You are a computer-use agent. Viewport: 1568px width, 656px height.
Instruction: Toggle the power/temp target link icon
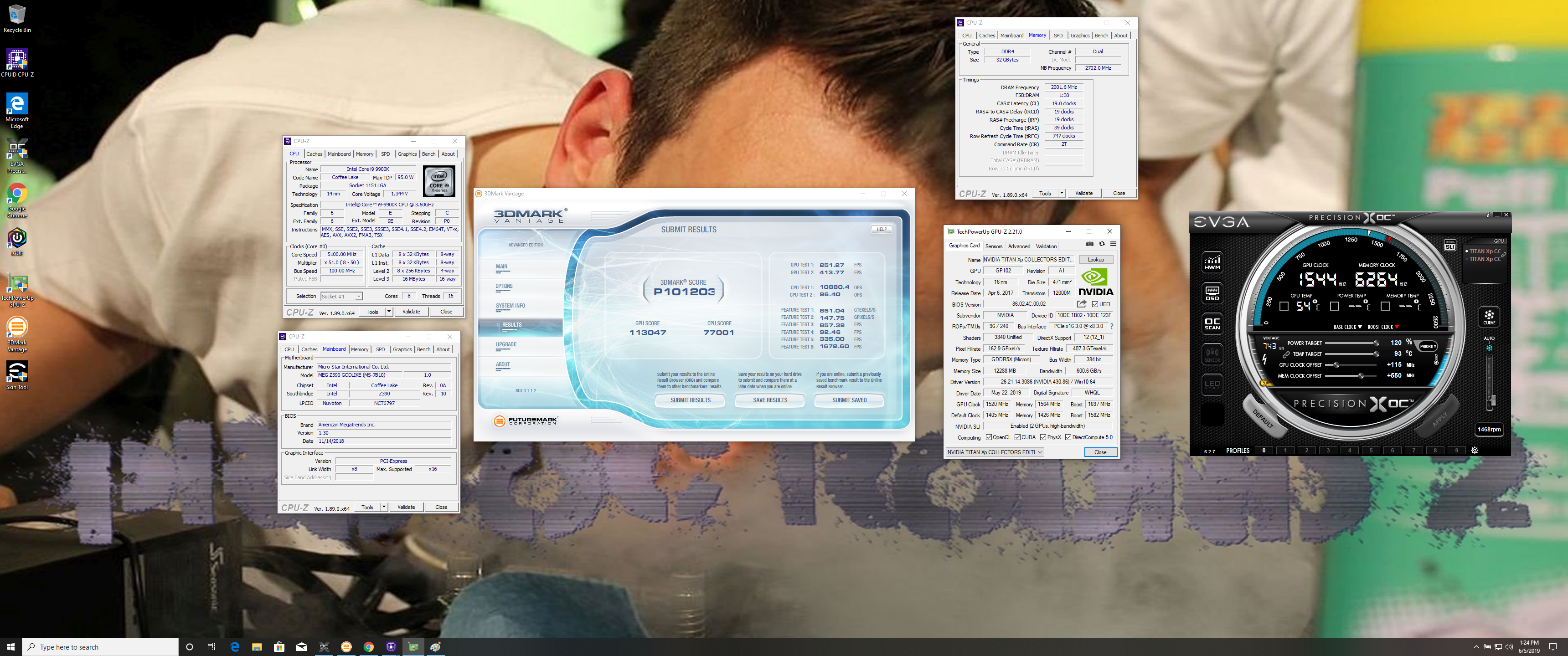[x=1287, y=354]
